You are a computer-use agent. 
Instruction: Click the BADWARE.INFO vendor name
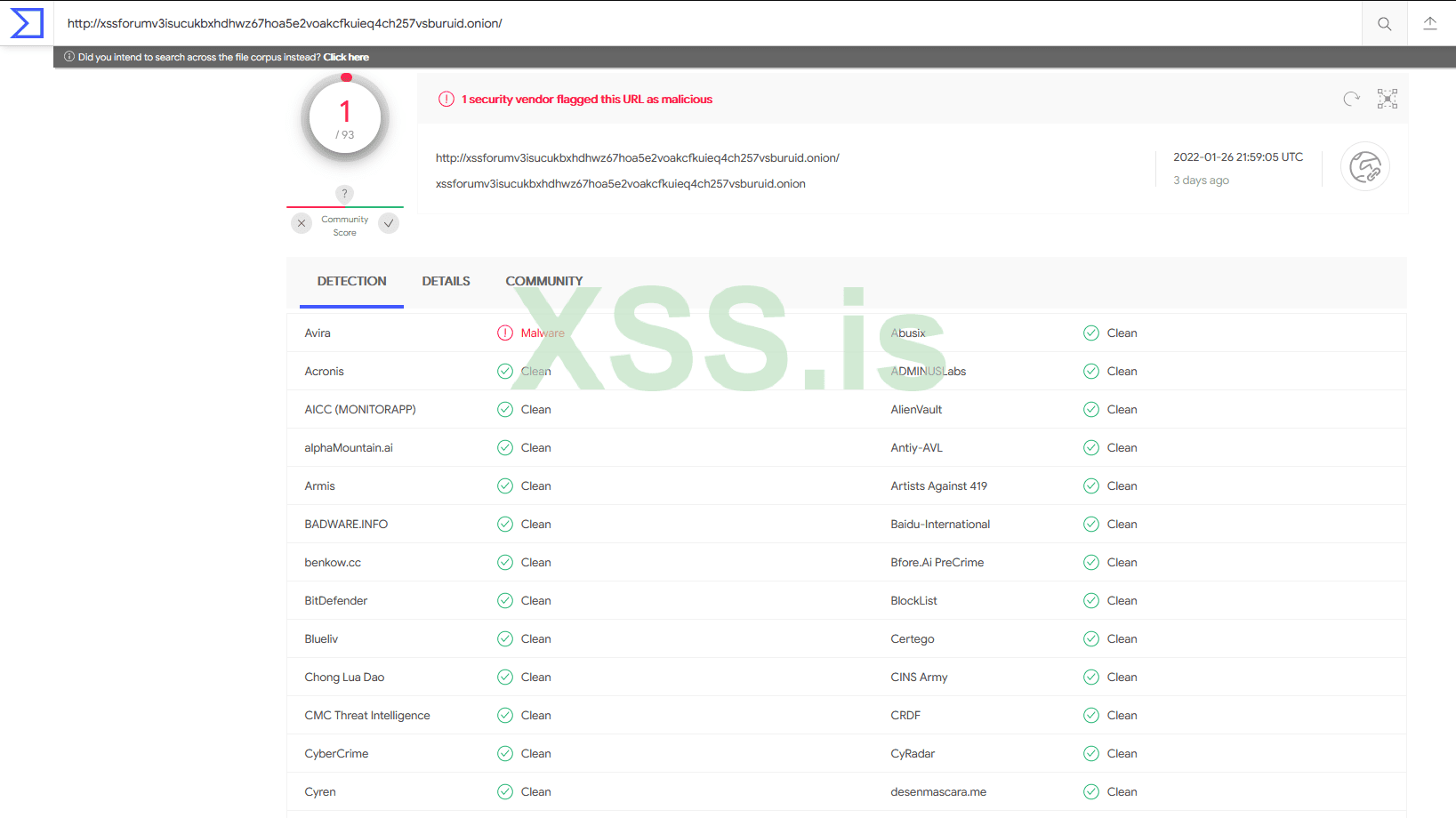346,525
